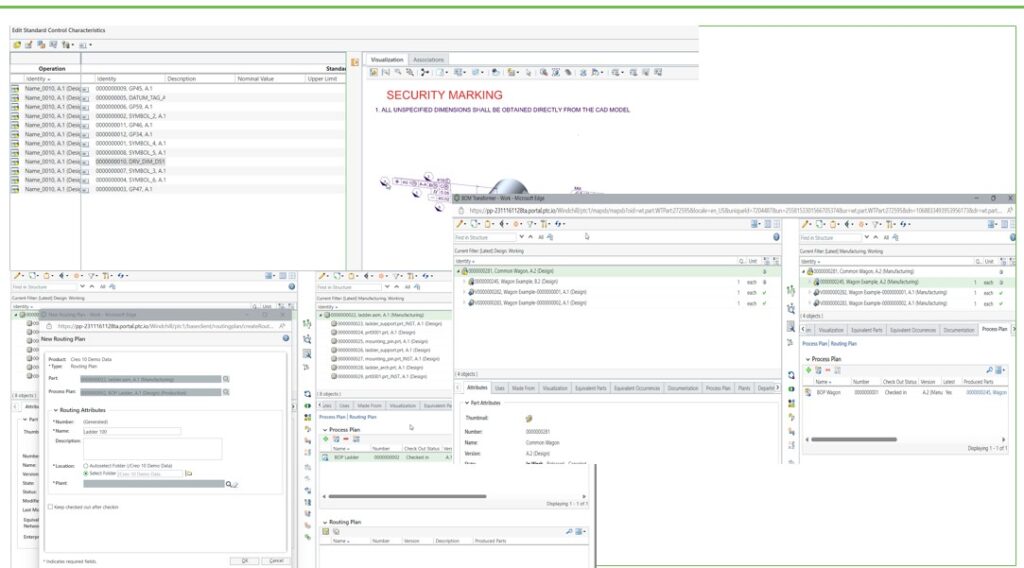Click the Name field containing Ladder 100
1024x568 pixels.
click(130, 432)
